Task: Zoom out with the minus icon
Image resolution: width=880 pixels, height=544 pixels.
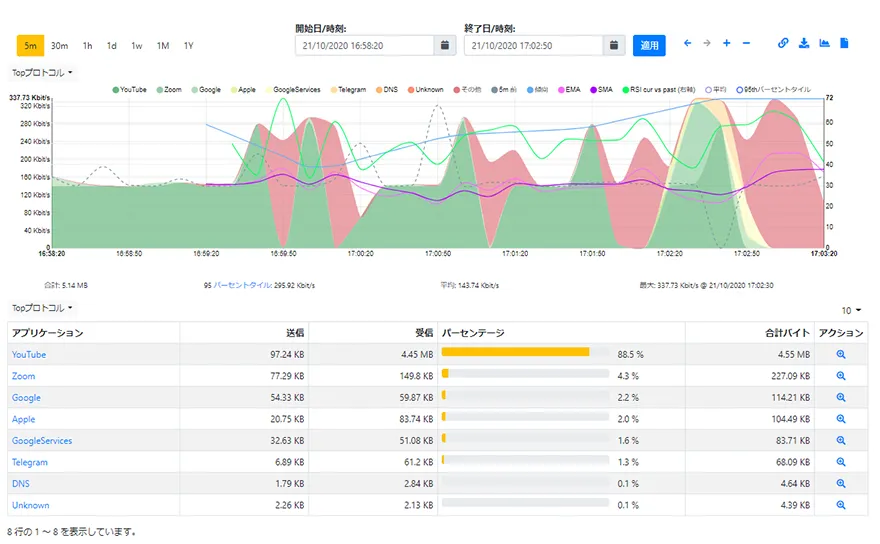Action: click(746, 43)
